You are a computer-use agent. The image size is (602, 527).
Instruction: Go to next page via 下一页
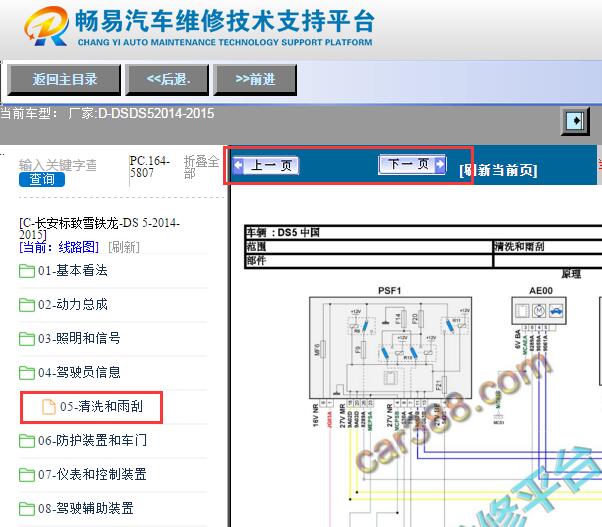coord(412,164)
